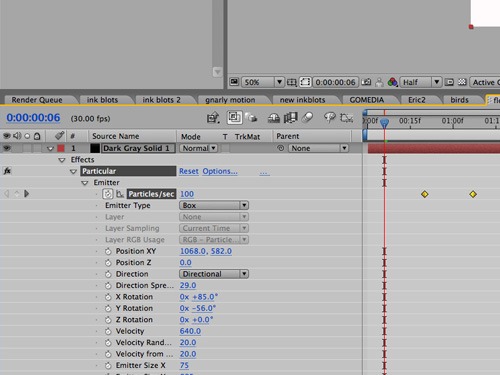Screen dimensions: 500x375
Task: Click the brainstorm icon
Action: coord(330,117)
